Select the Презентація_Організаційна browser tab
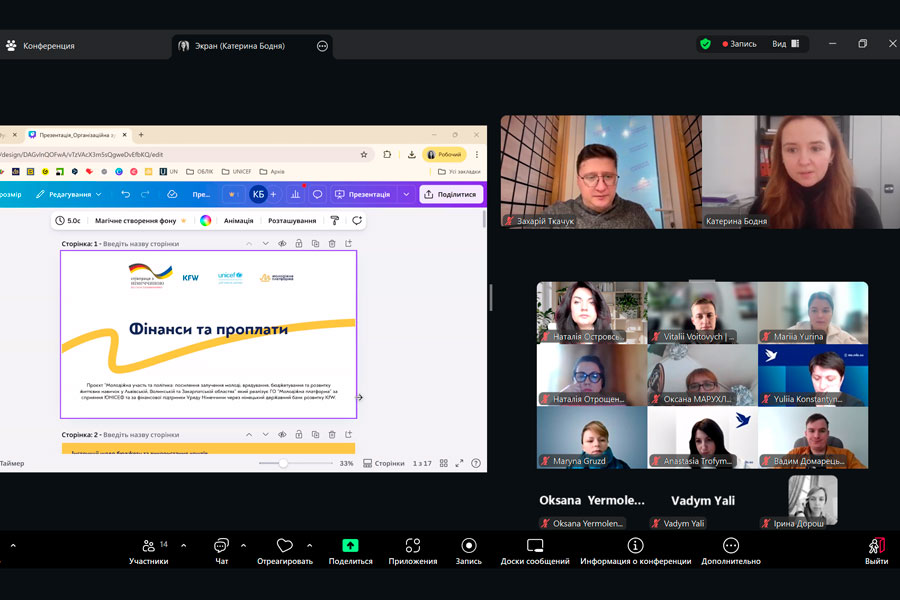The image size is (900, 600). 79,135
